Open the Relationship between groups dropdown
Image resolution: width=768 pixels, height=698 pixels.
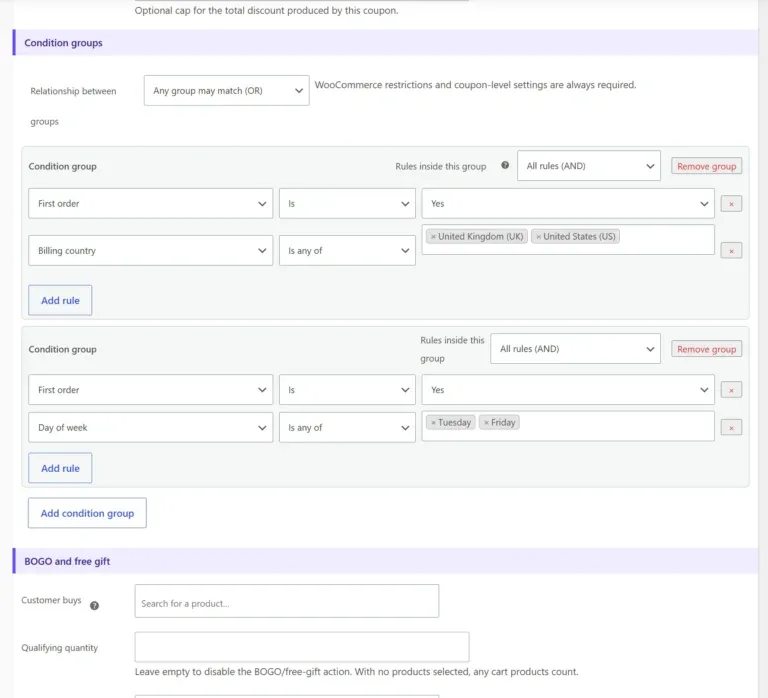point(227,91)
